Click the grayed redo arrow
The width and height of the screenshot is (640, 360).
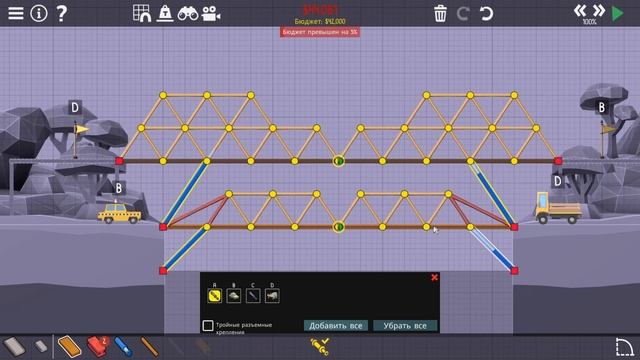[463, 13]
